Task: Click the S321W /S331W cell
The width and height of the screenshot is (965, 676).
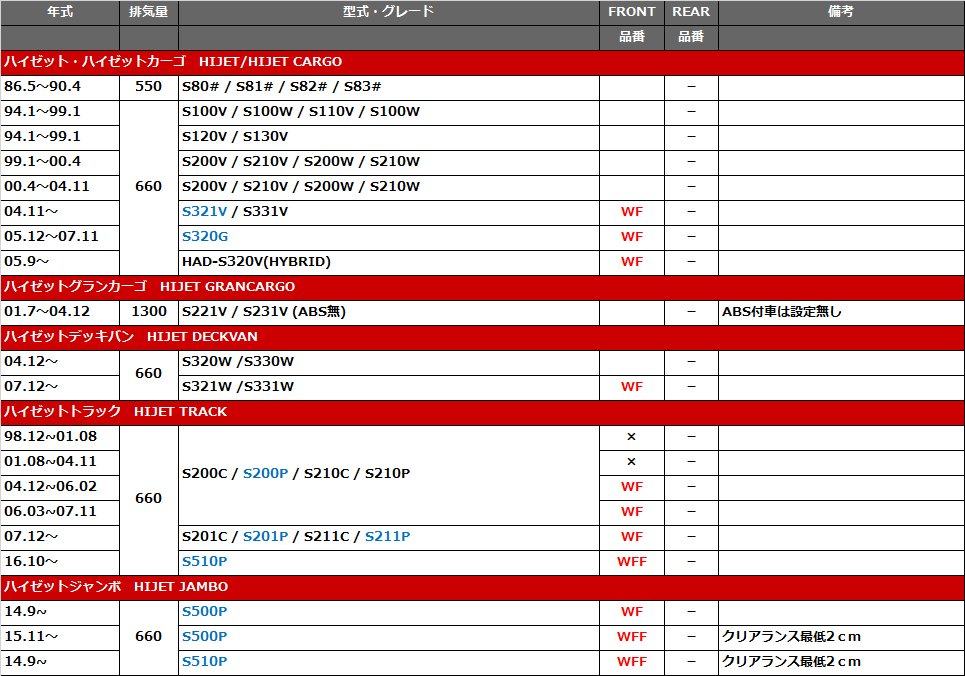Action: (389, 387)
